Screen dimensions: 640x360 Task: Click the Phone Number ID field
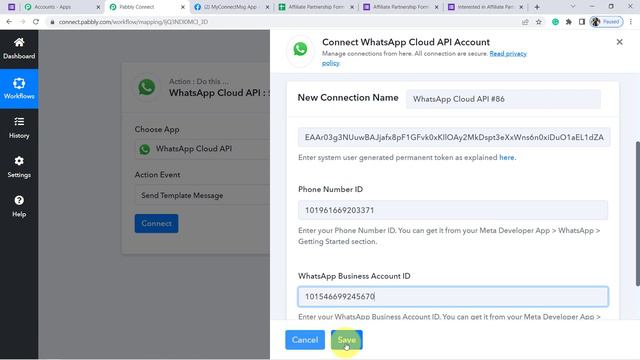click(453, 210)
